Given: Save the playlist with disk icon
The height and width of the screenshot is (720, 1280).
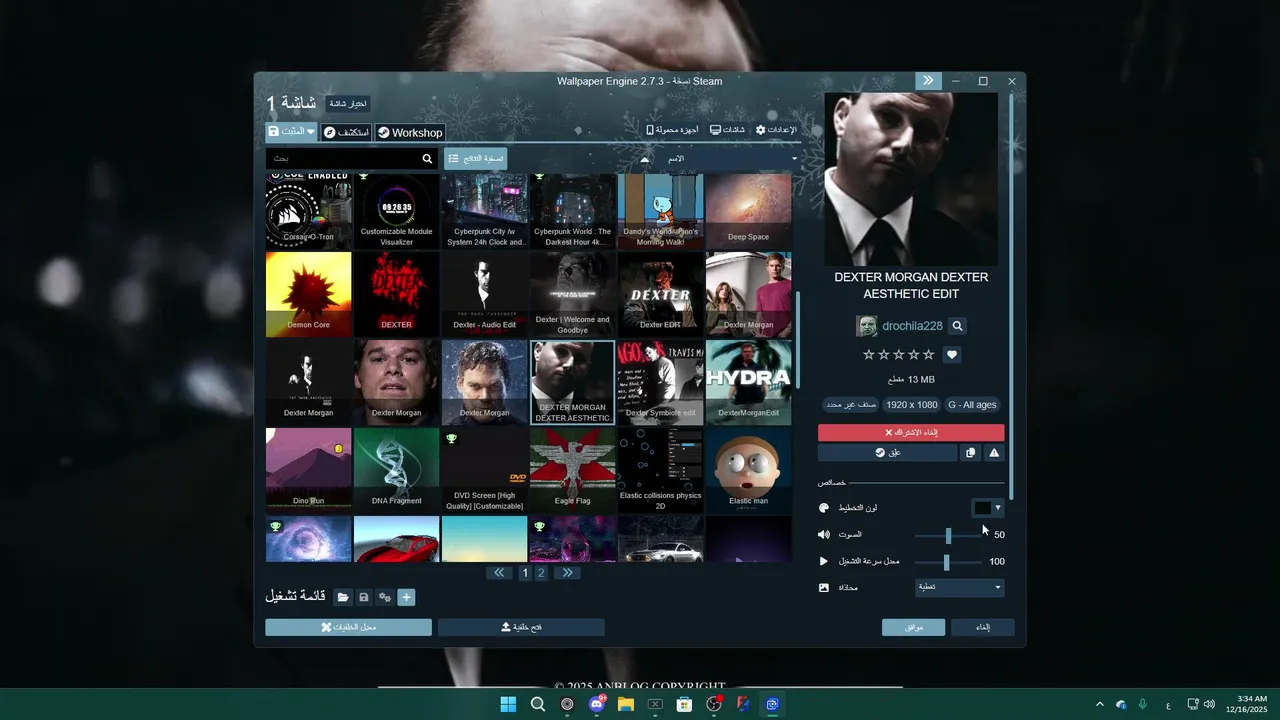Looking at the screenshot, I should [364, 597].
